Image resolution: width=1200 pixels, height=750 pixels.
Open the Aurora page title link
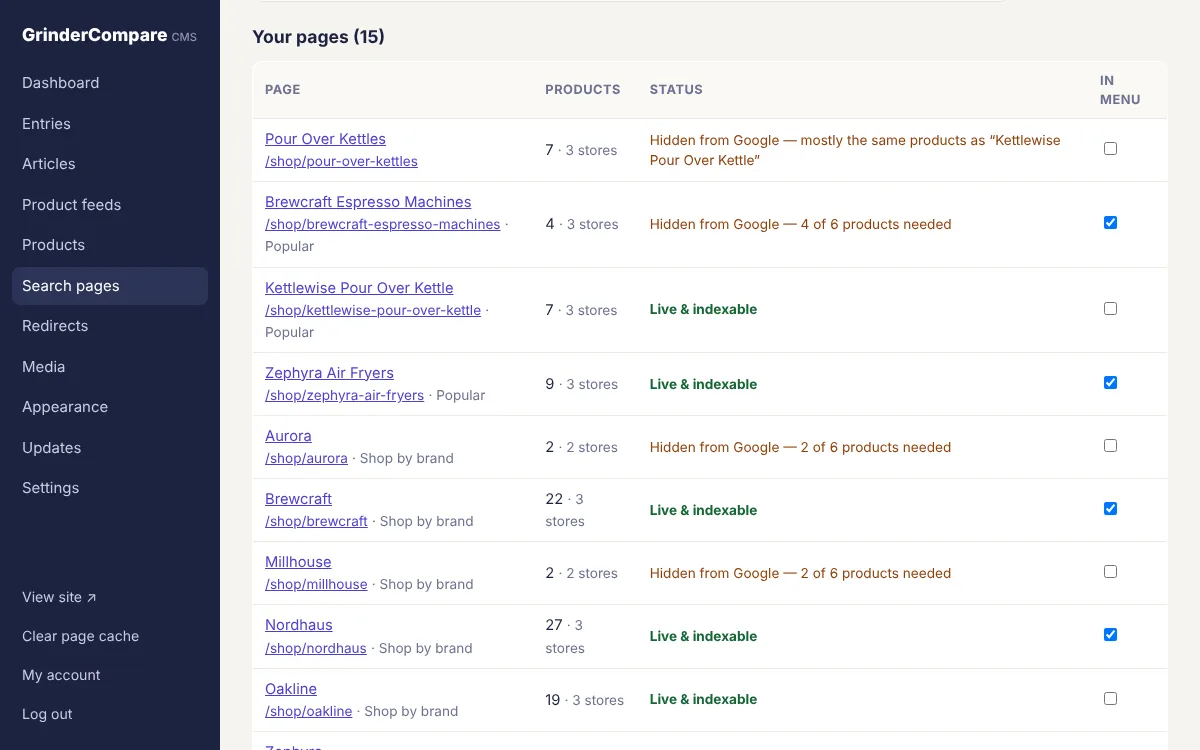[288, 436]
